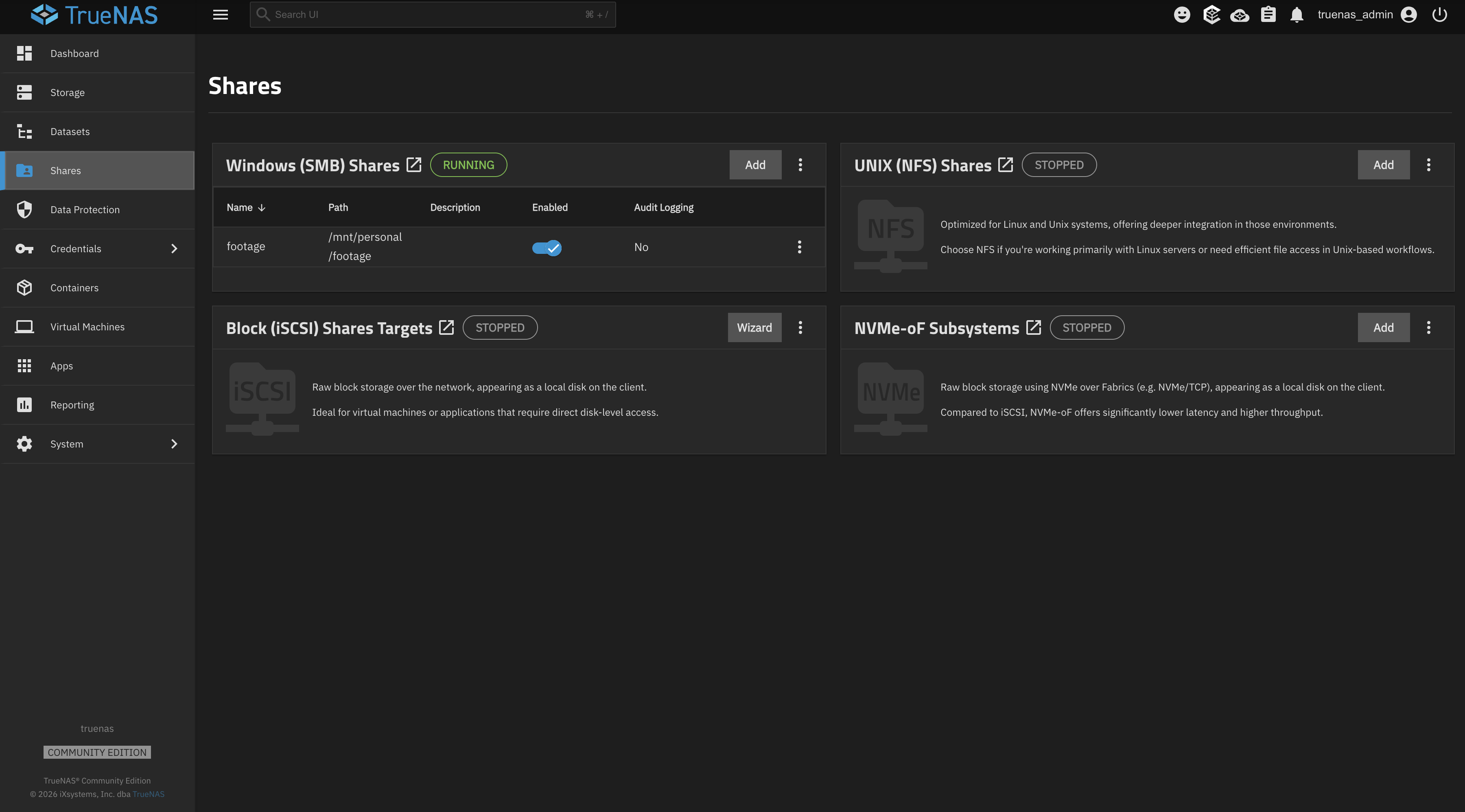1465x812 pixels.
Task: Click the power button icon
Action: [1439, 15]
